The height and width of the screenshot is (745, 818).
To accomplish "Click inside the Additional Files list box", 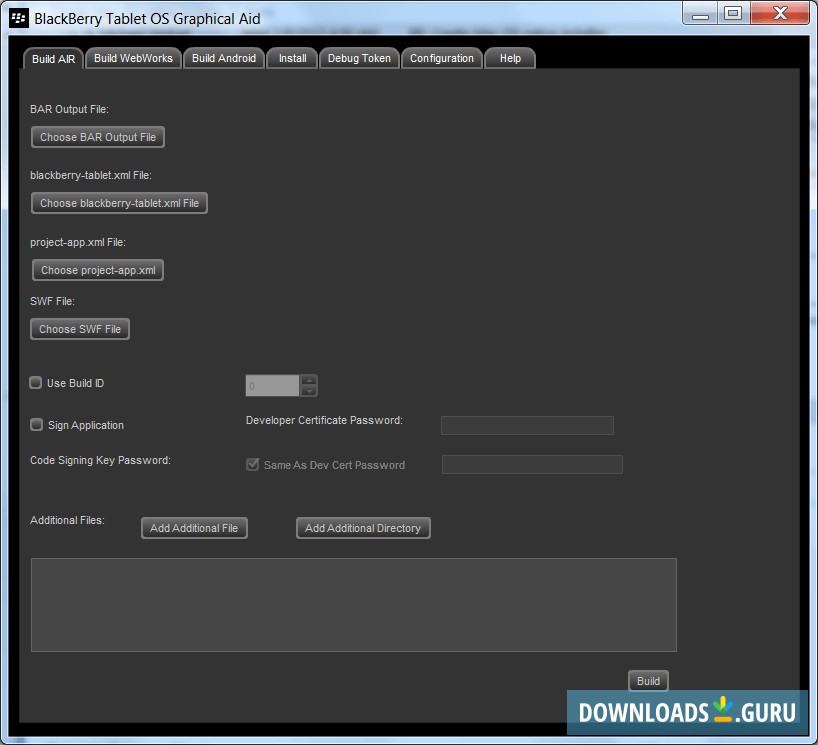I will click(354, 605).
